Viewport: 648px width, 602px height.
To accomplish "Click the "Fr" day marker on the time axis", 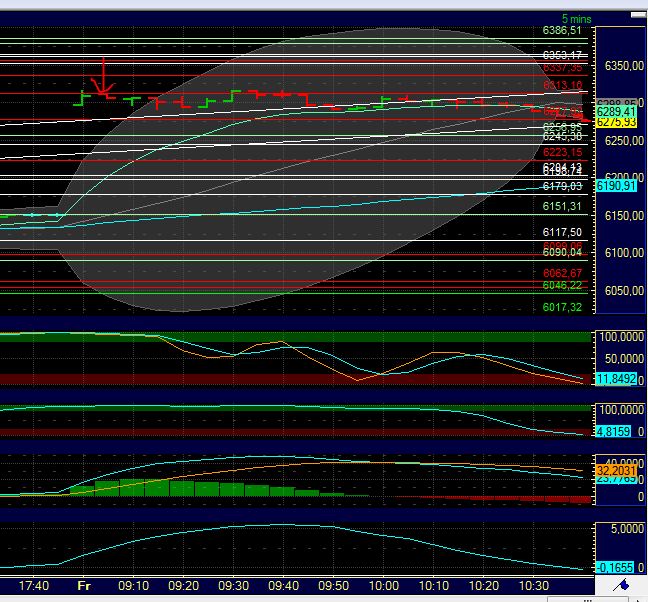I will 84,586.
